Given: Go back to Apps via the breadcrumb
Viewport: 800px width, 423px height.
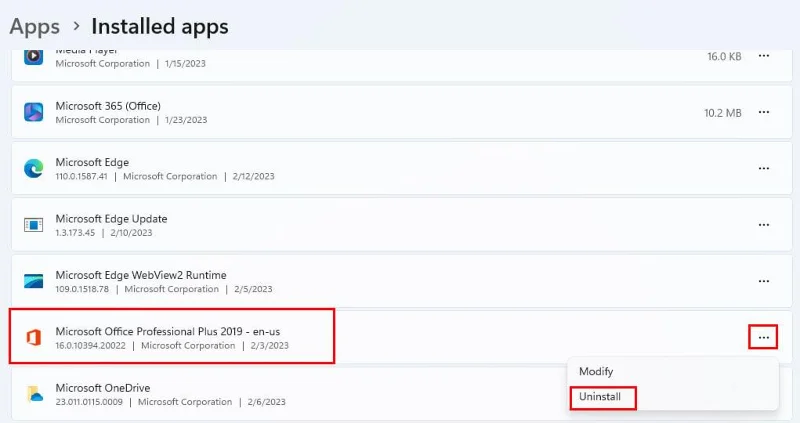Looking at the screenshot, I should (x=34, y=25).
